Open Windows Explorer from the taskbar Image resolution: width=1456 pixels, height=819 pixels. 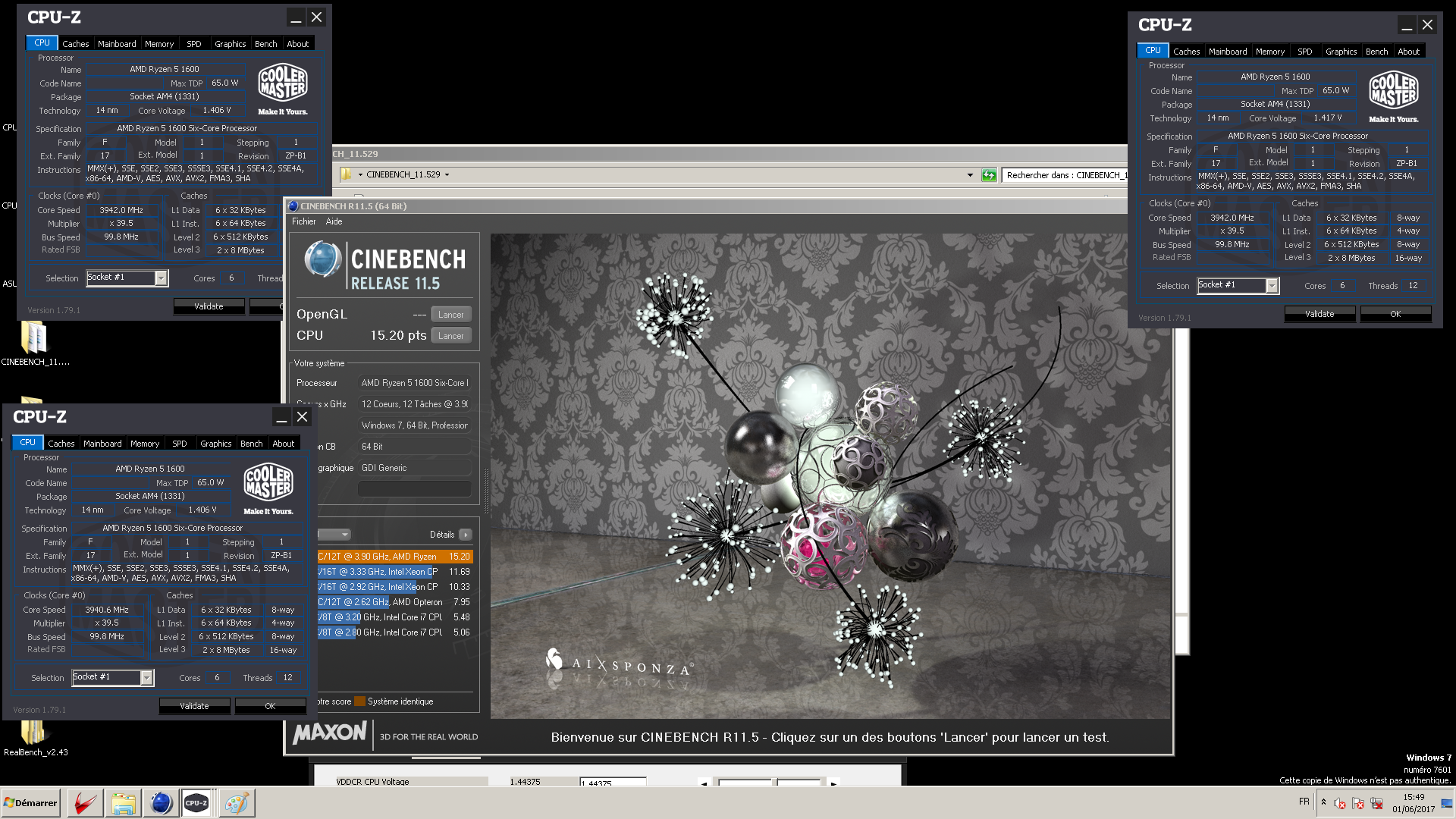[123, 802]
